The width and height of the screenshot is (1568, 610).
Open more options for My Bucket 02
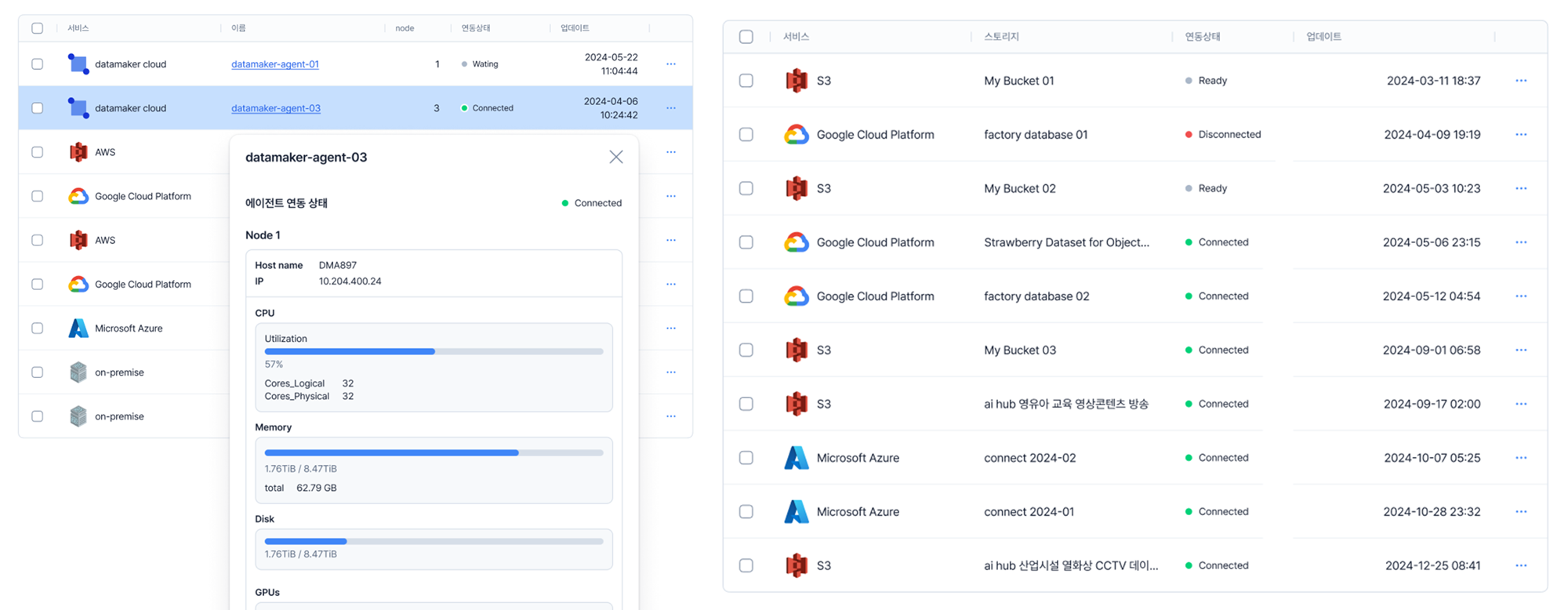[x=1521, y=188]
